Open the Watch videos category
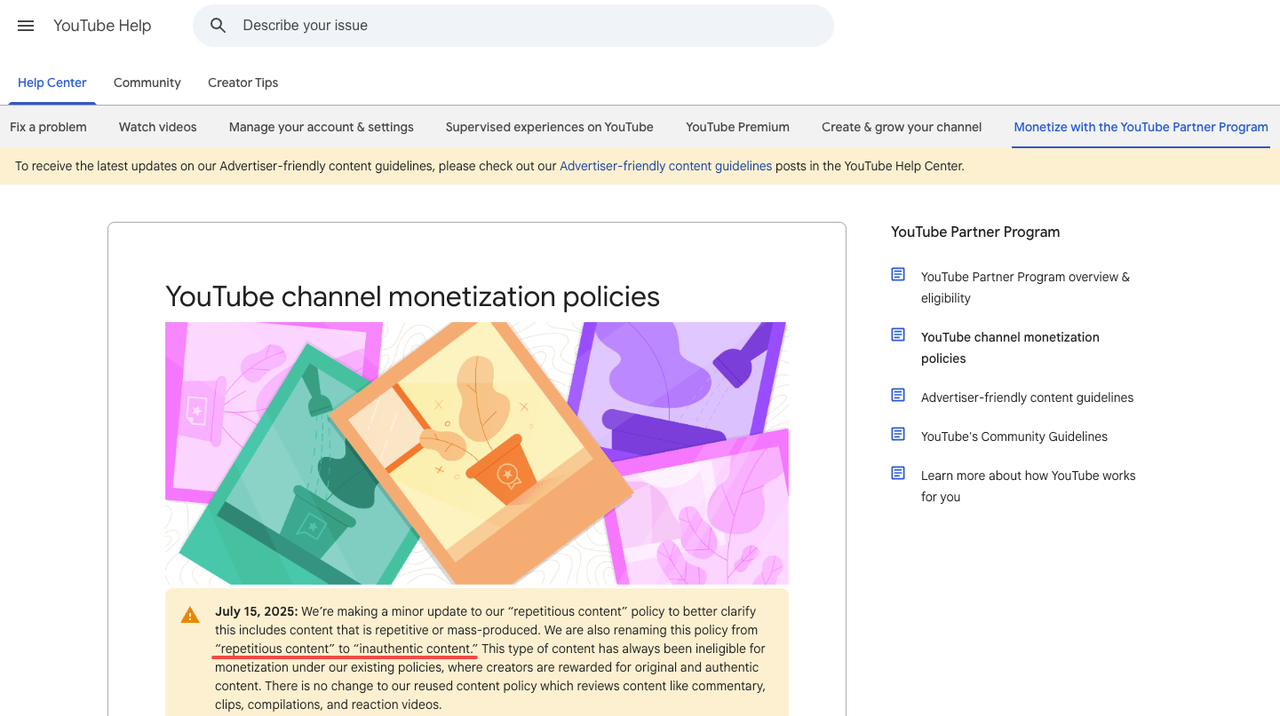 pyautogui.click(x=158, y=127)
